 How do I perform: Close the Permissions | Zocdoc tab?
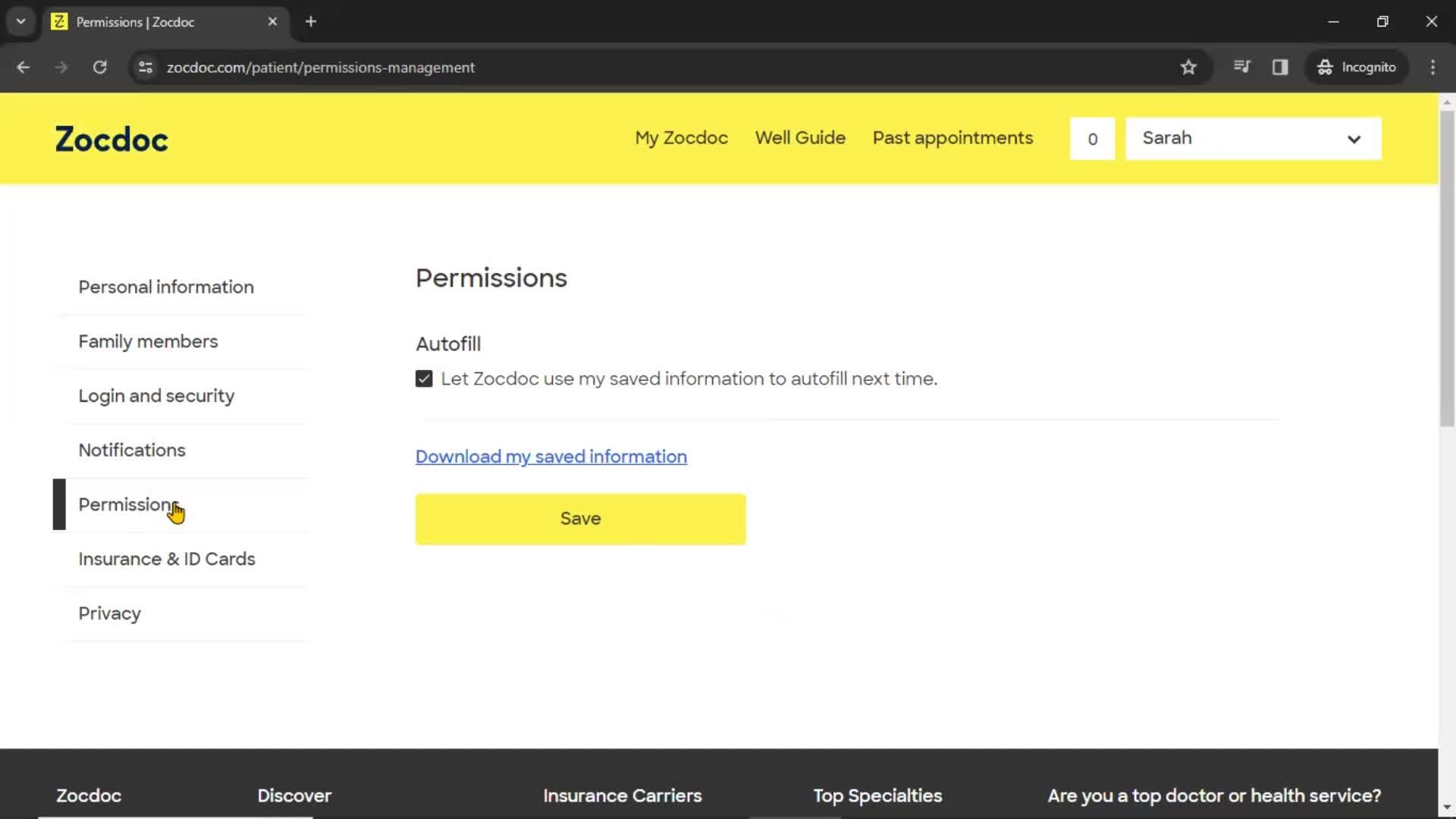coord(272,22)
